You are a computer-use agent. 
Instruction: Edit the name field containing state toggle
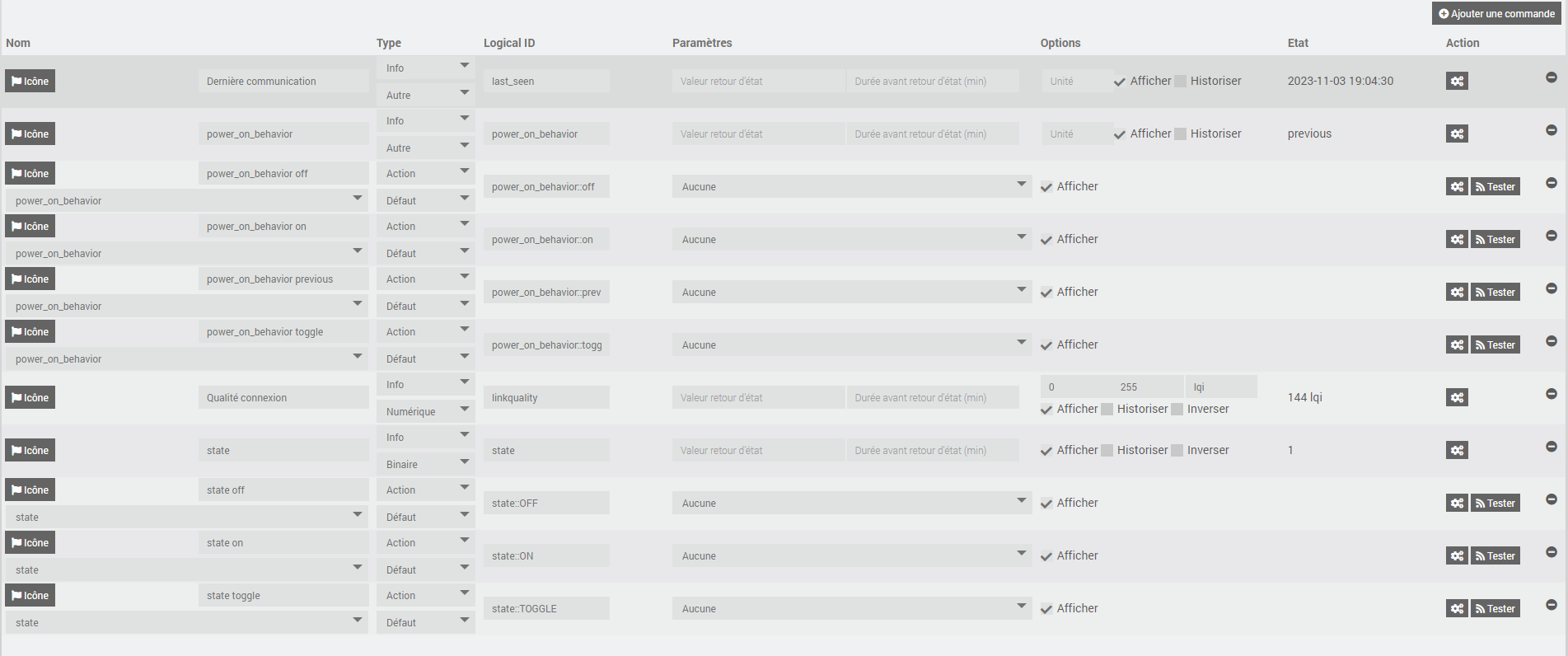(283, 595)
